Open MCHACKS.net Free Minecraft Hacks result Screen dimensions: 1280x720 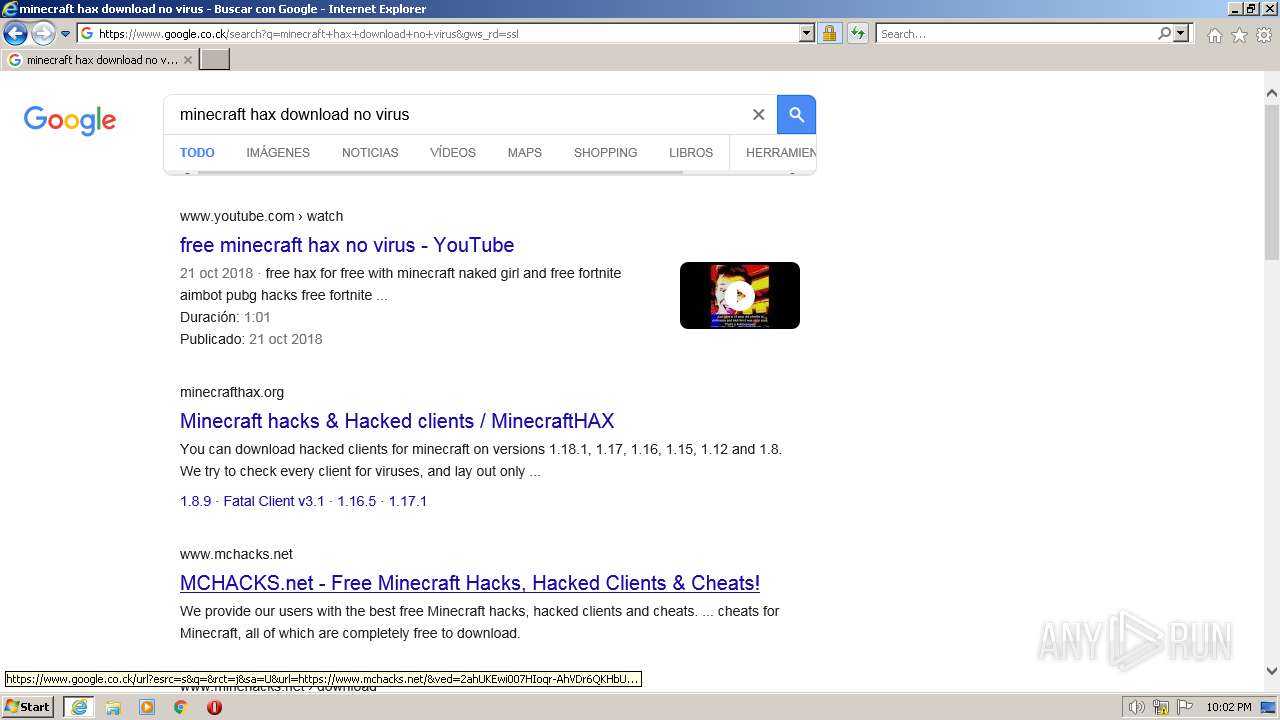(x=470, y=583)
